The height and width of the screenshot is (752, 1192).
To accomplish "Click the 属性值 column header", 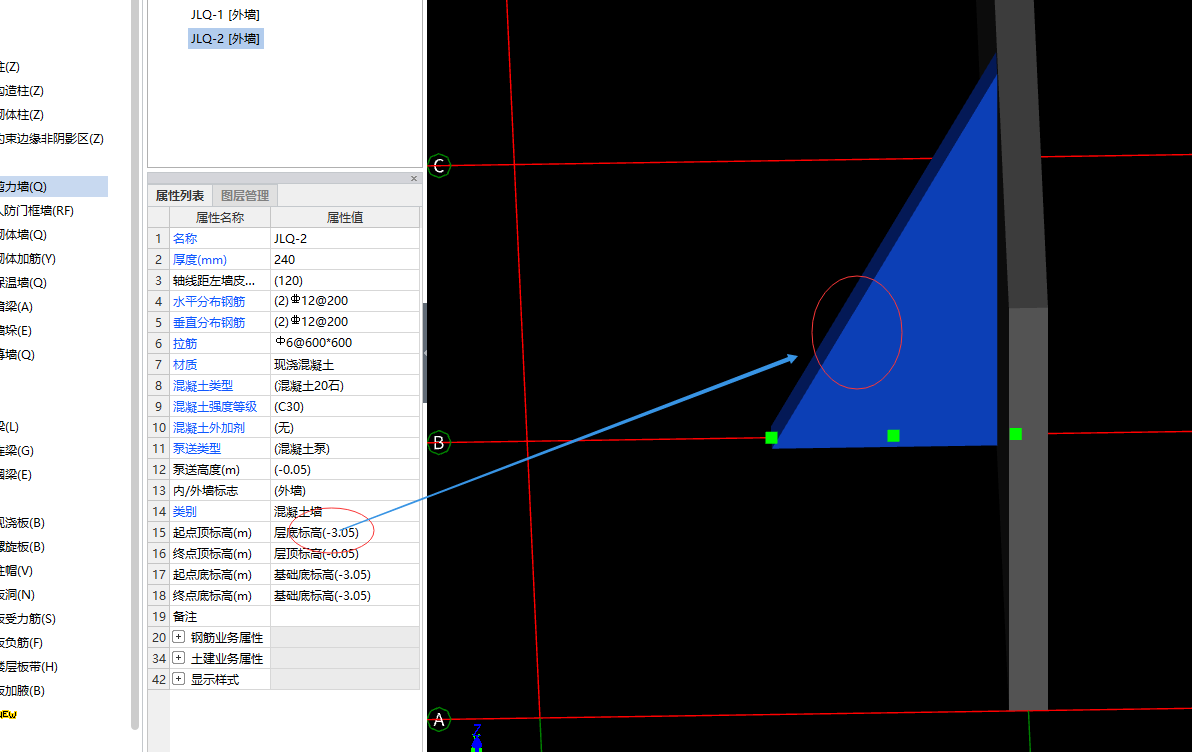I will 344,217.
